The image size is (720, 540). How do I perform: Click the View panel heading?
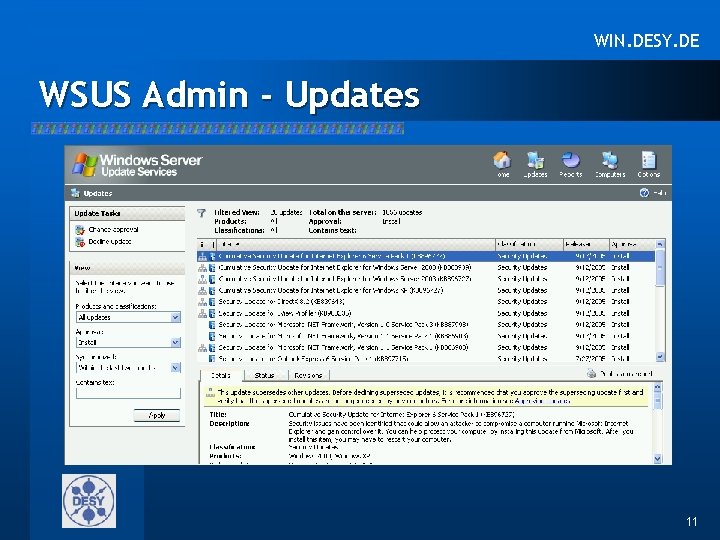tap(83, 268)
